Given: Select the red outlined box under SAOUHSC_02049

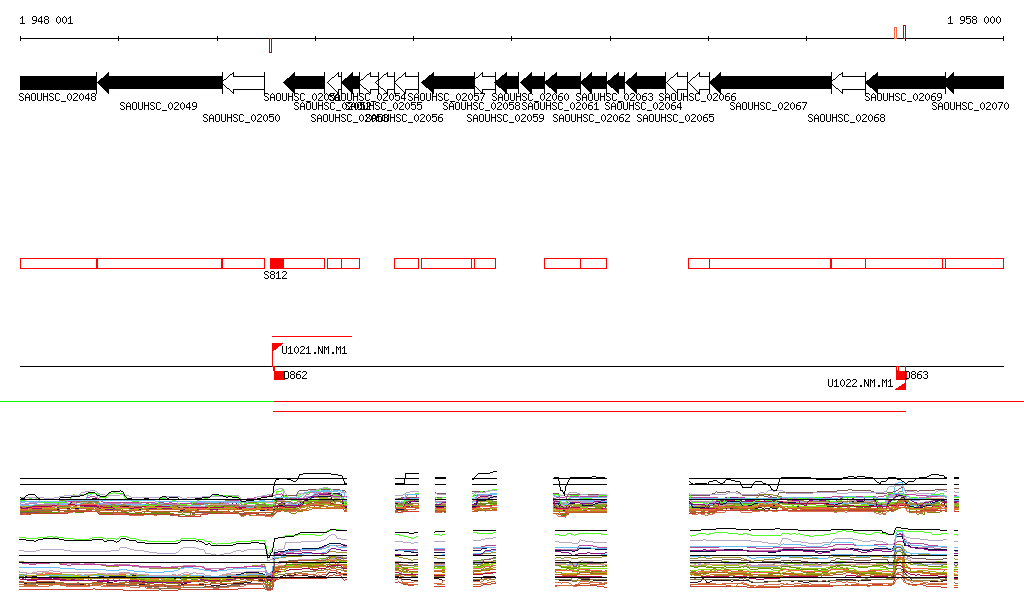Looking at the screenshot, I should [x=159, y=263].
